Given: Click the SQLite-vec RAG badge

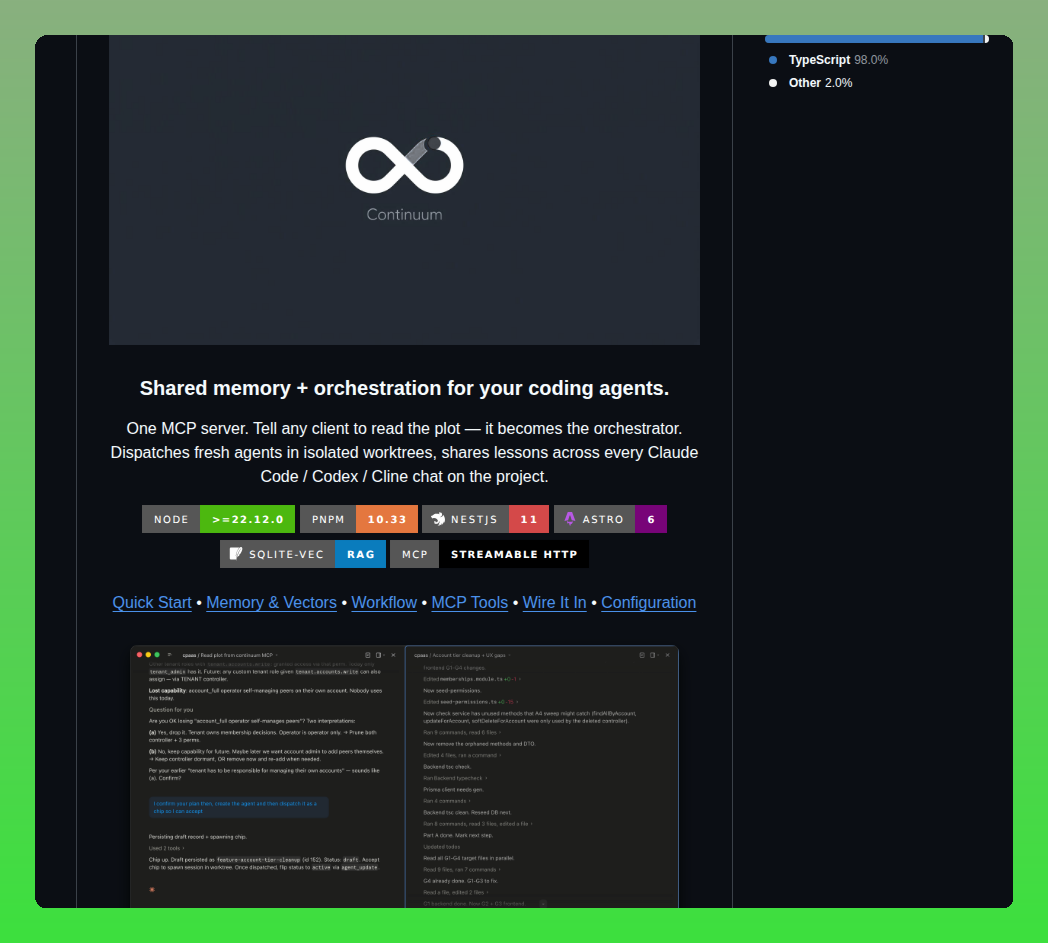Looking at the screenshot, I should click(303, 554).
